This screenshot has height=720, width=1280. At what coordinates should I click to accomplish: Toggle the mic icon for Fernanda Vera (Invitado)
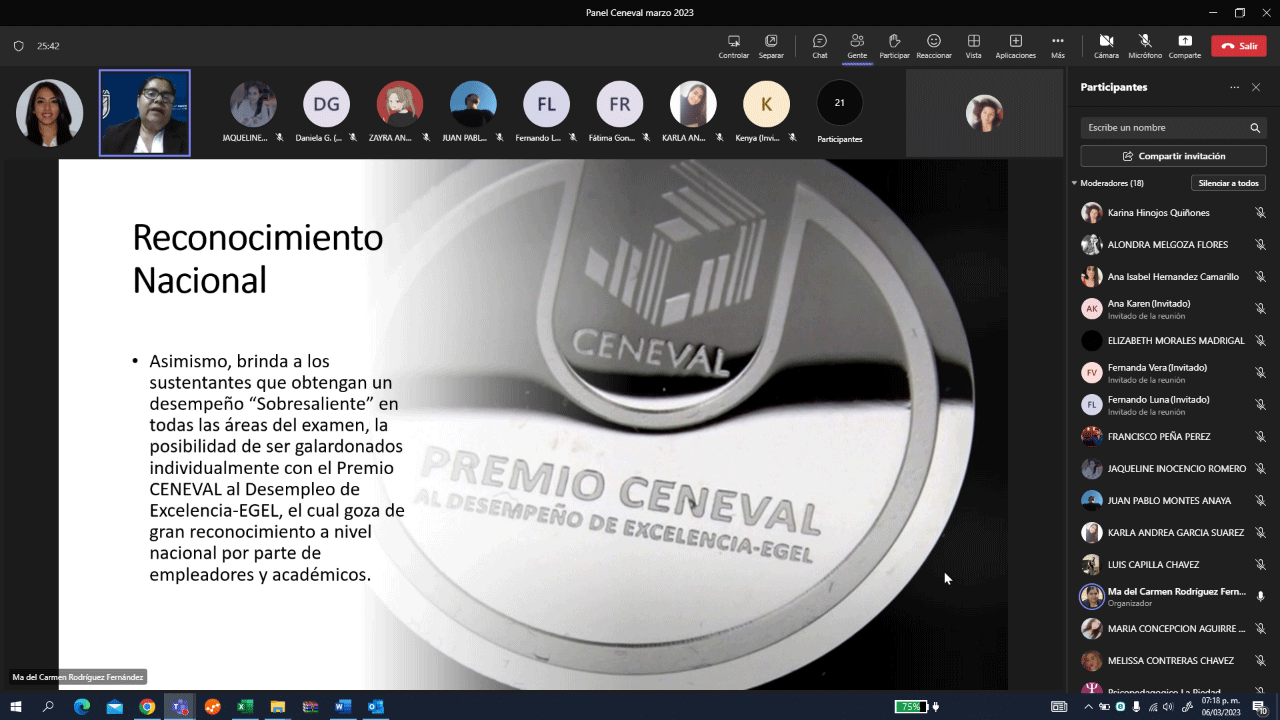point(1260,373)
